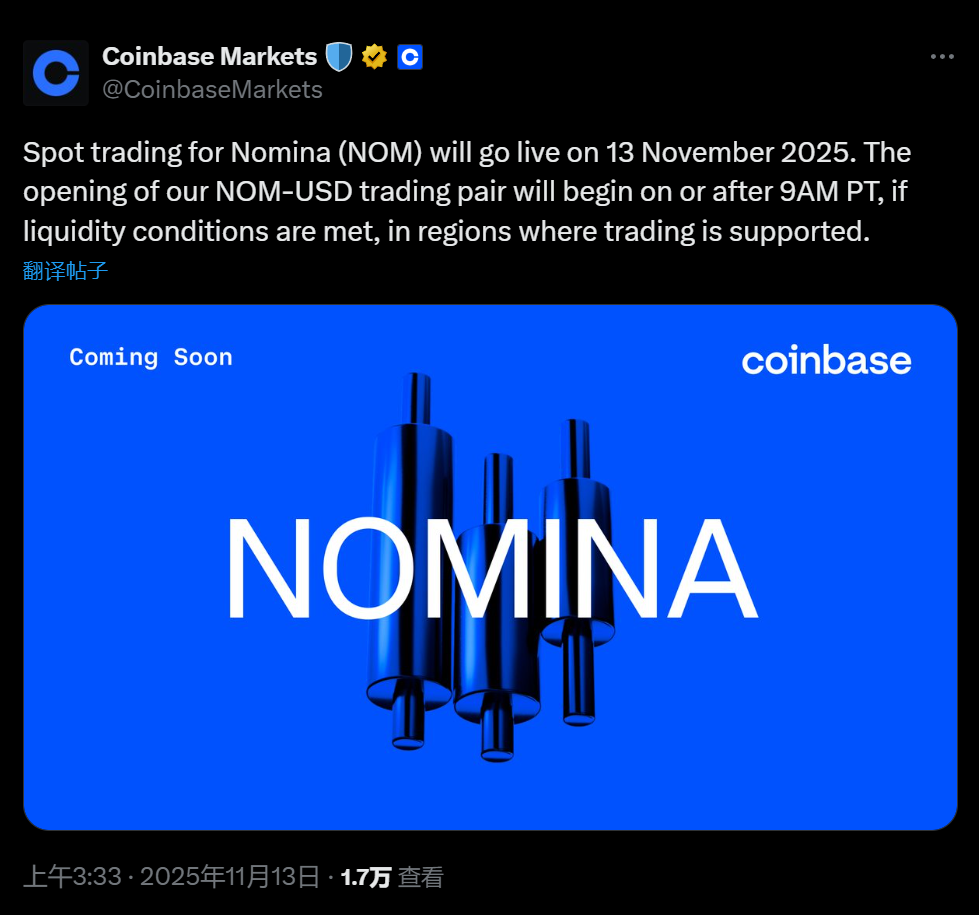View the 1.7万 查看 view count
The height and width of the screenshot is (915, 979).
click(391, 877)
